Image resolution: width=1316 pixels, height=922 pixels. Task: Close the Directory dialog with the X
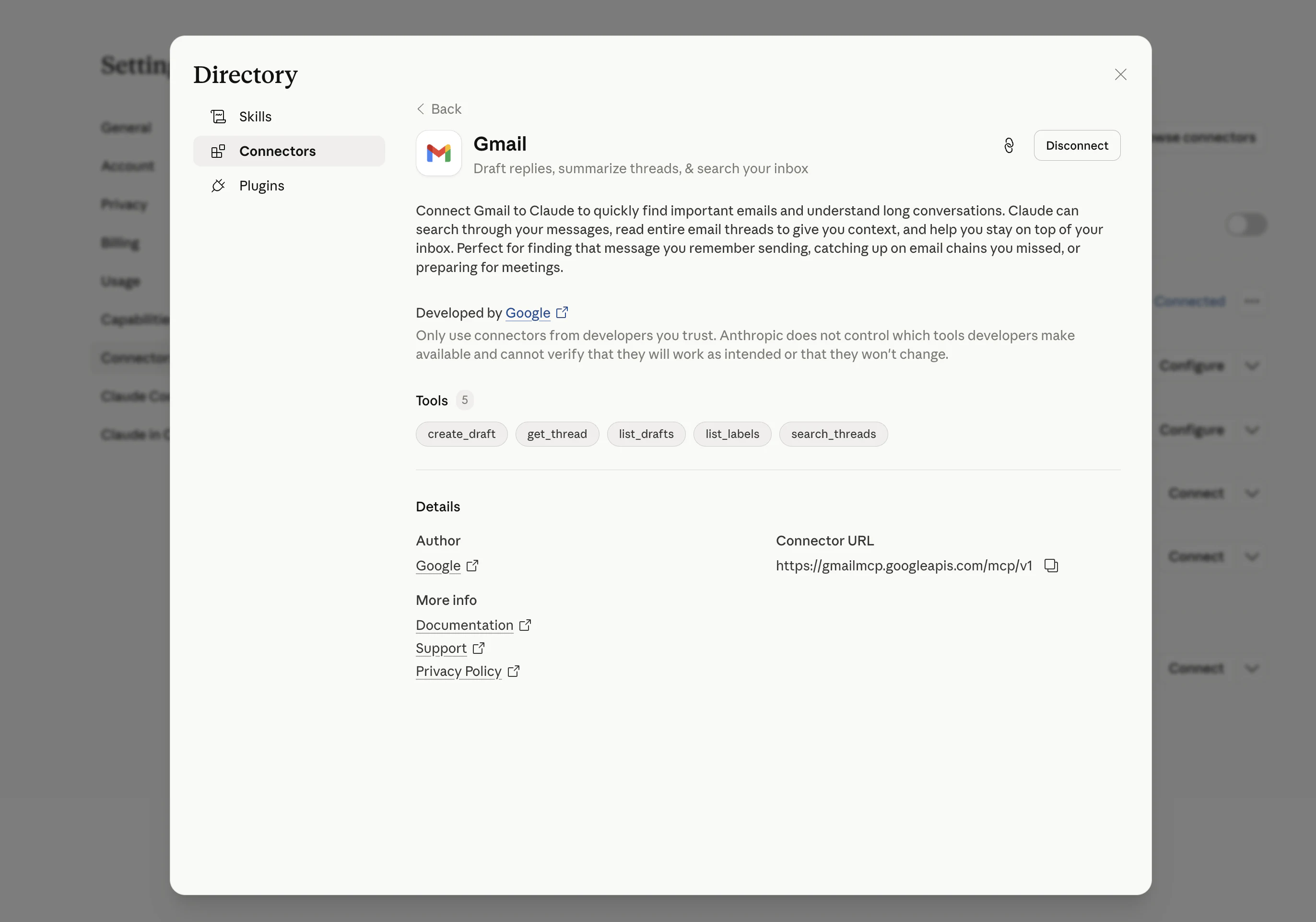[1120, 74]
